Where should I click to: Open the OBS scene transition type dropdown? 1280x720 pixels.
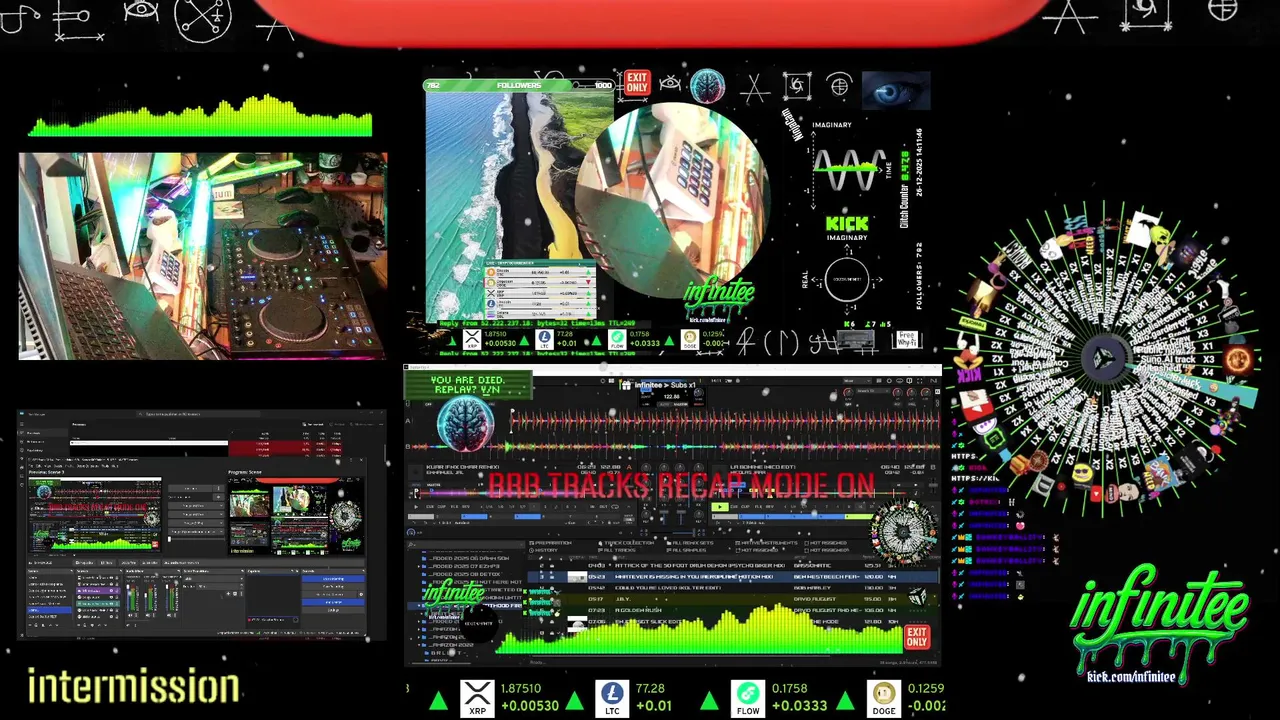coord(214,579)
